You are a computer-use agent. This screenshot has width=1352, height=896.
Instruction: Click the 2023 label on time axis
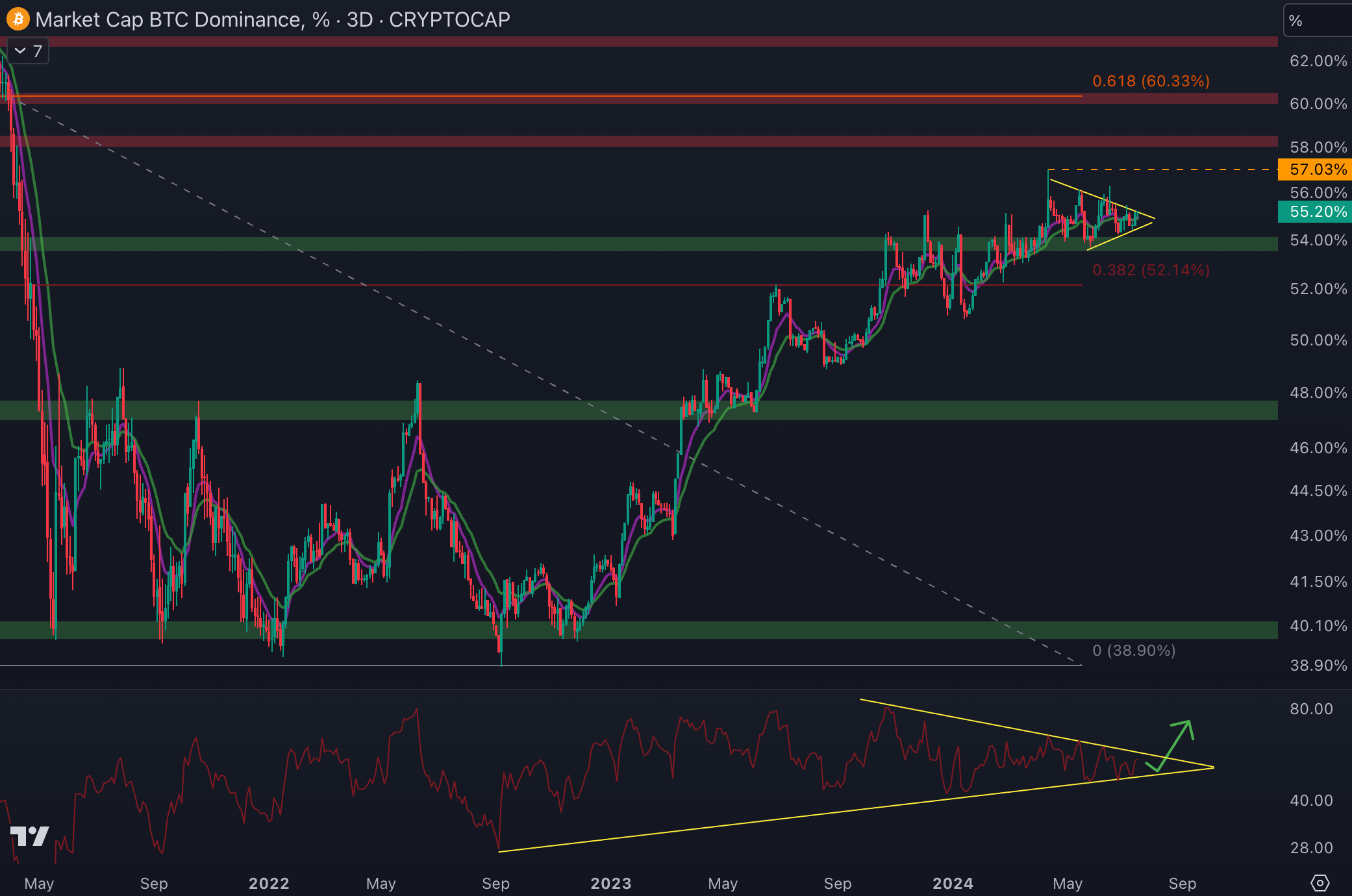(610, 883)
